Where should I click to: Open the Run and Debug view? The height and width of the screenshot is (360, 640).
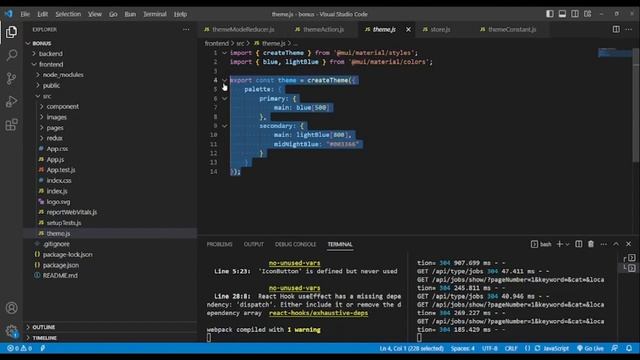point(11,102)
